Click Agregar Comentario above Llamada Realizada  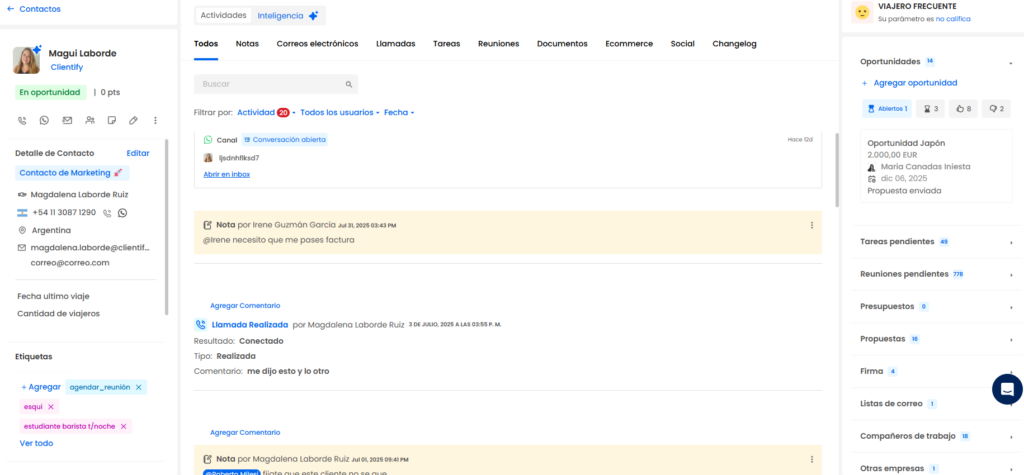[245, 305]
